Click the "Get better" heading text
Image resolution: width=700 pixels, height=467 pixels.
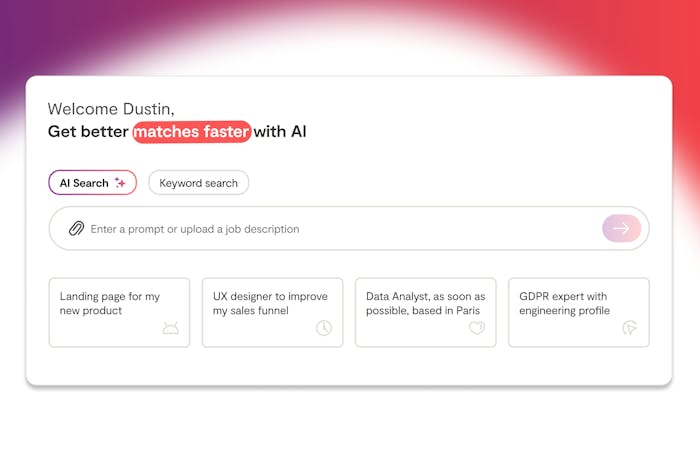click(x=88, y=132)
